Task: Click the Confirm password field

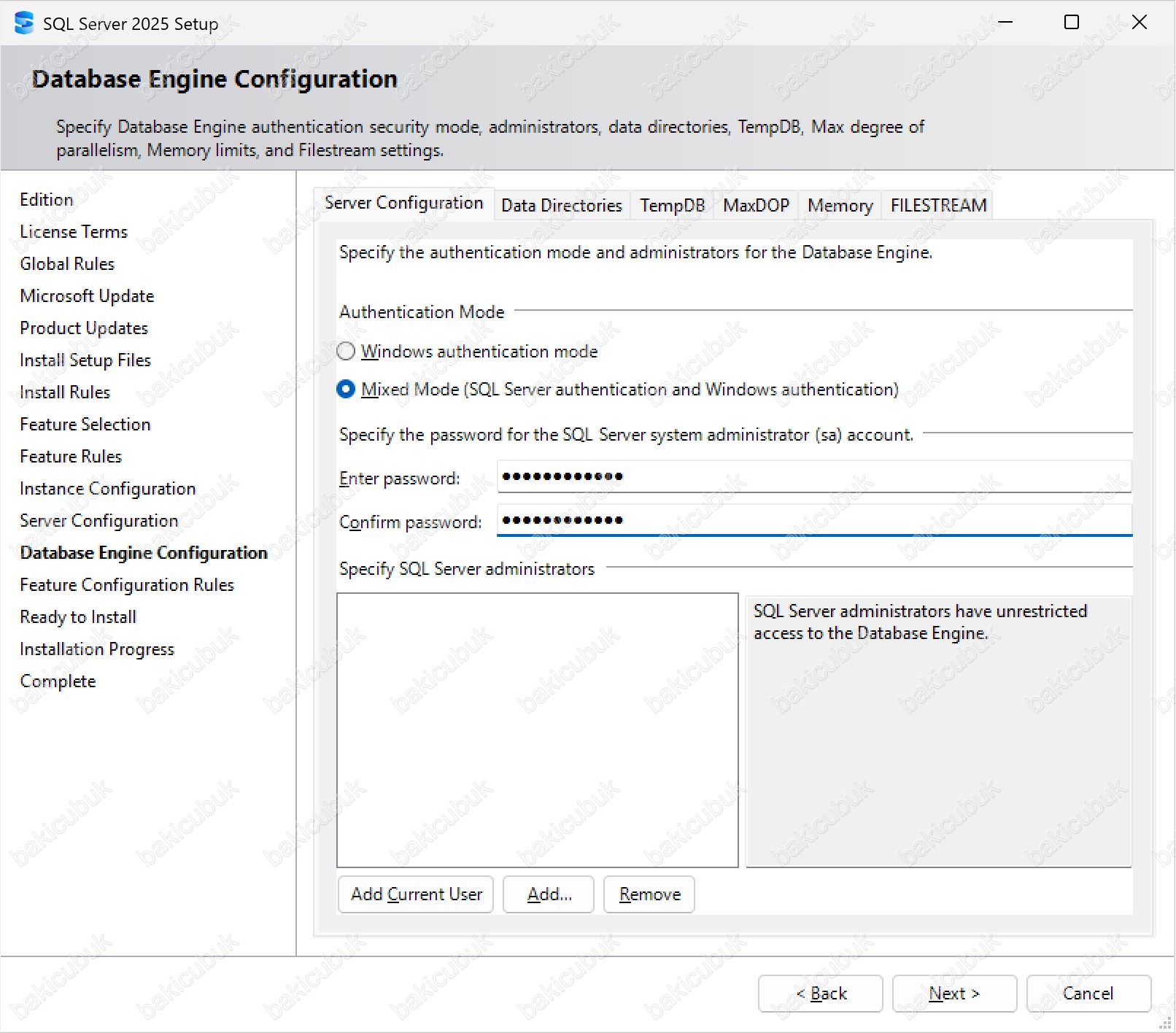Action: [814, 521]
